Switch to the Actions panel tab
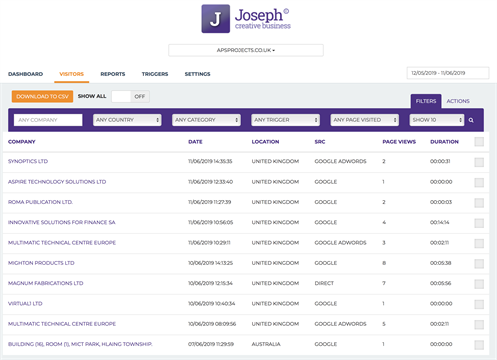This screenshot has width=497, height=360. click(458, 101)
